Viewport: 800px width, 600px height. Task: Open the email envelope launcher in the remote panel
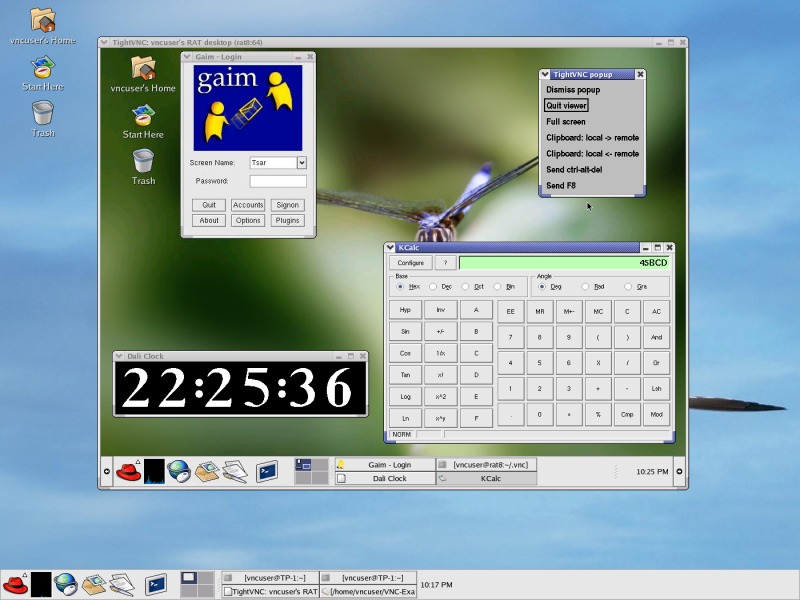tap(207, 471)
